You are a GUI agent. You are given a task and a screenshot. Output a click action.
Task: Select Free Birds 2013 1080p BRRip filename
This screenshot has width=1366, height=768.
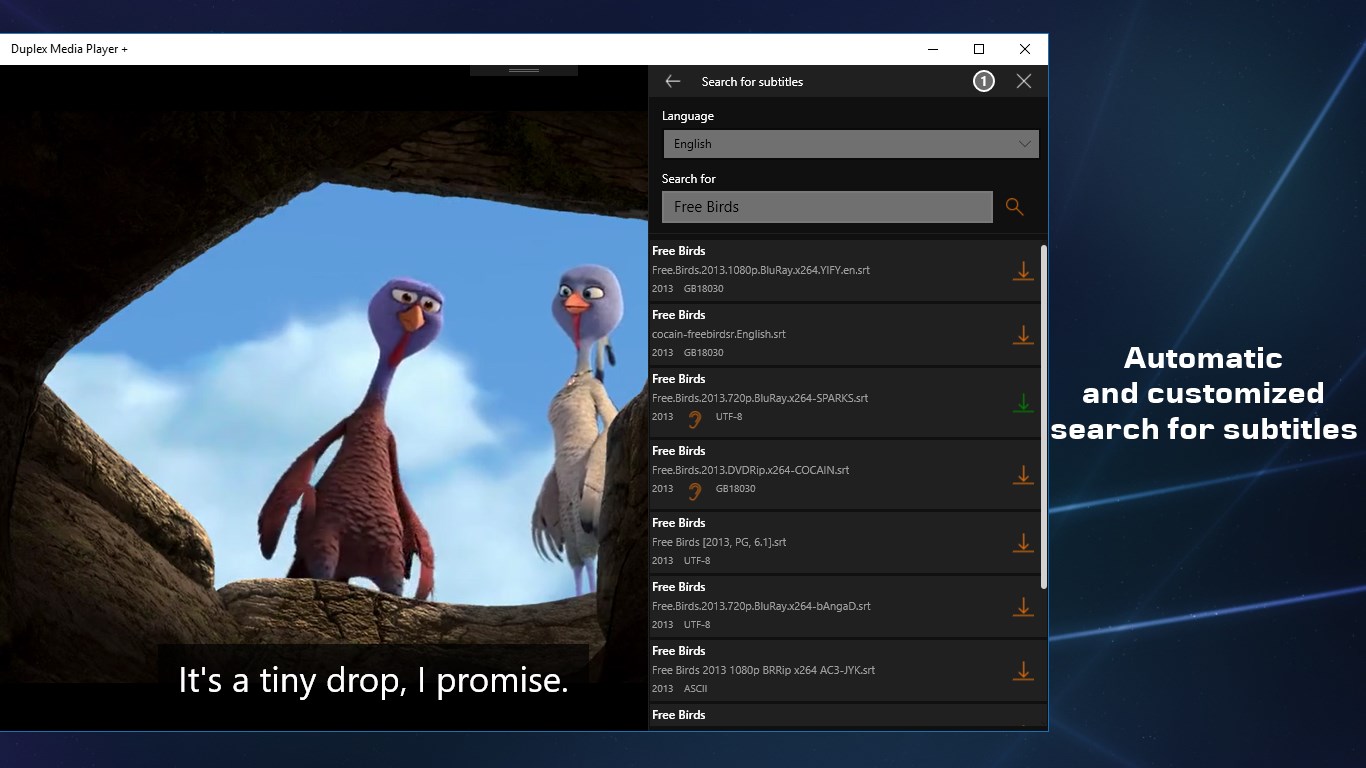coord(763,670)
